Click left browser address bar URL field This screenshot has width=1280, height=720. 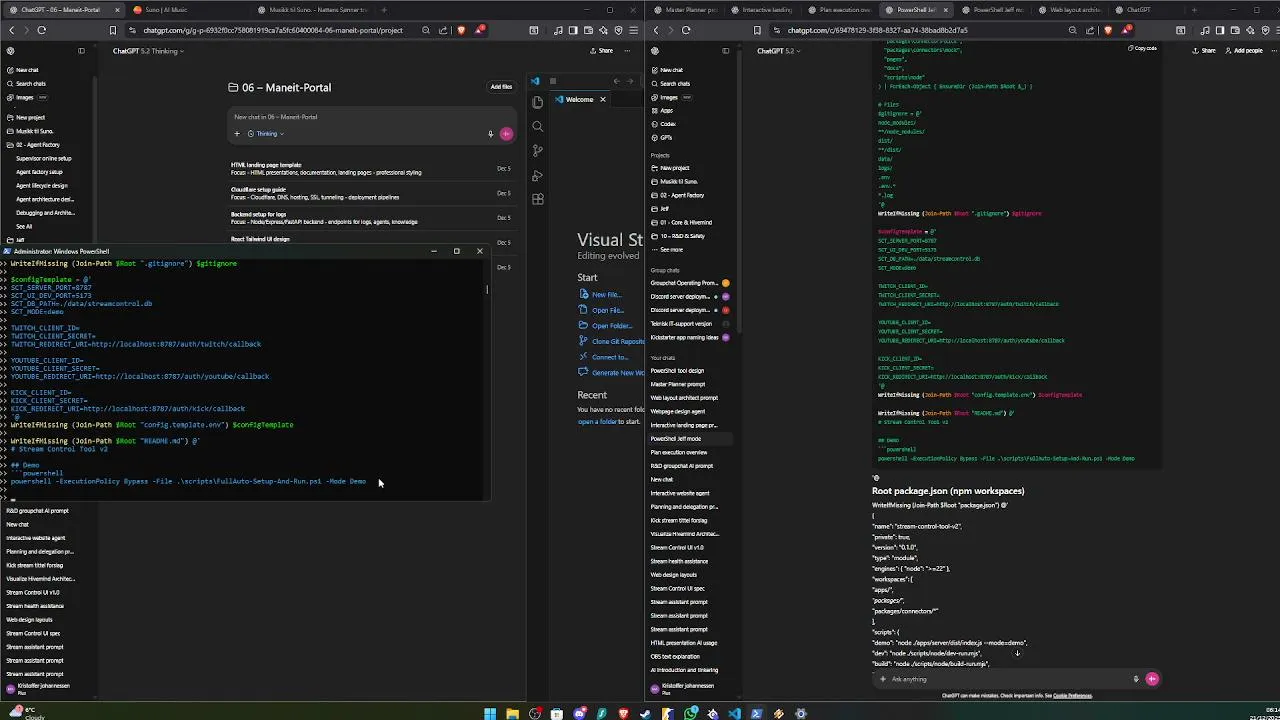(x=273, y=30)
